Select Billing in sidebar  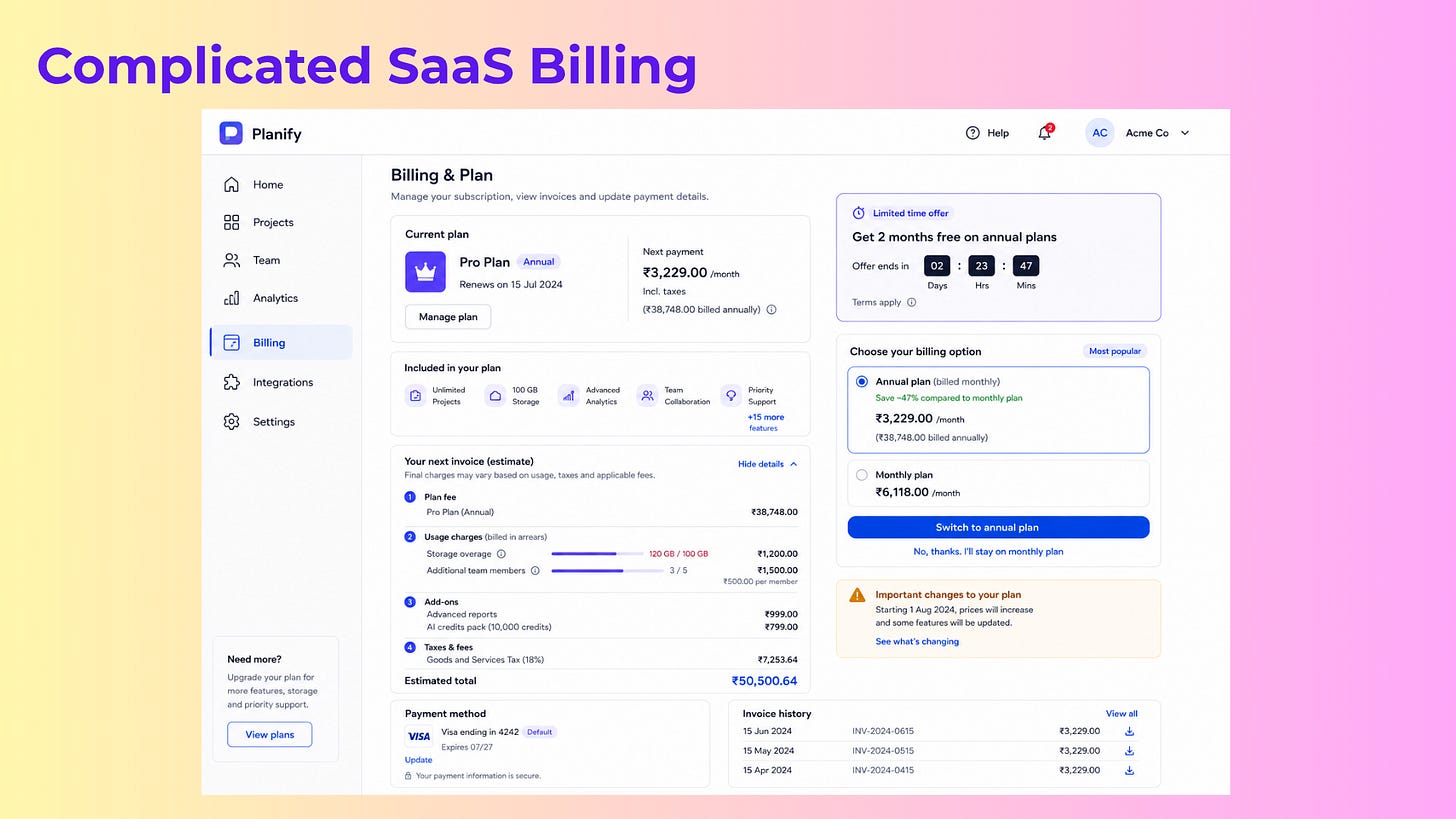(281, 342)
